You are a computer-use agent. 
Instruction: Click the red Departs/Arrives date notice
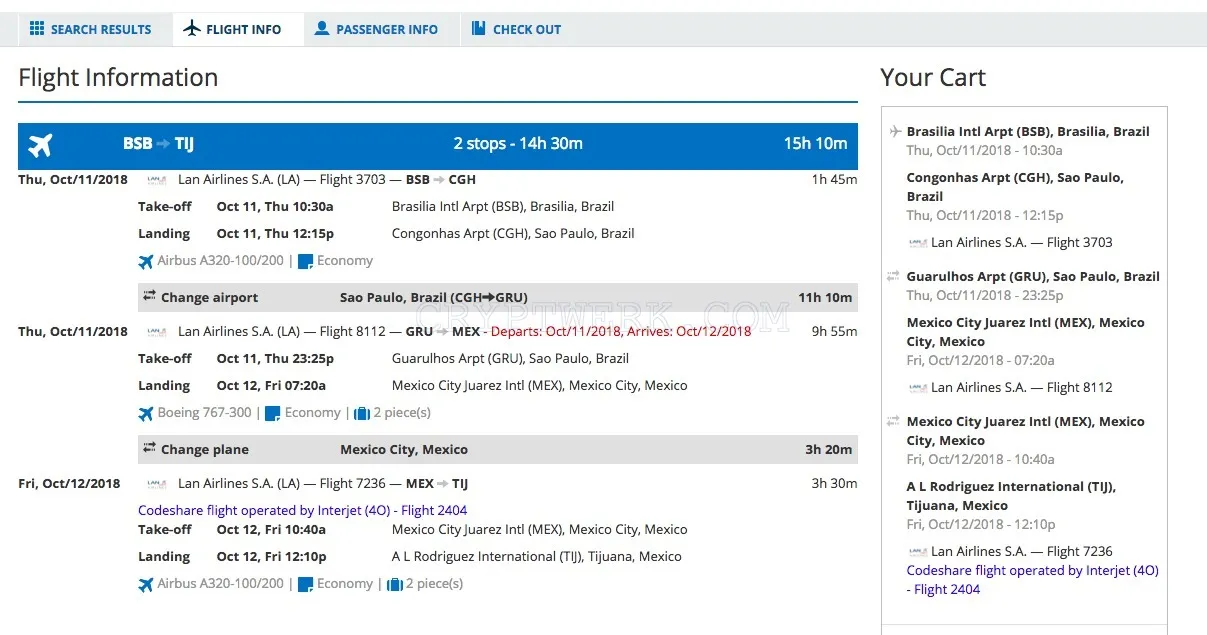point(620,331)
